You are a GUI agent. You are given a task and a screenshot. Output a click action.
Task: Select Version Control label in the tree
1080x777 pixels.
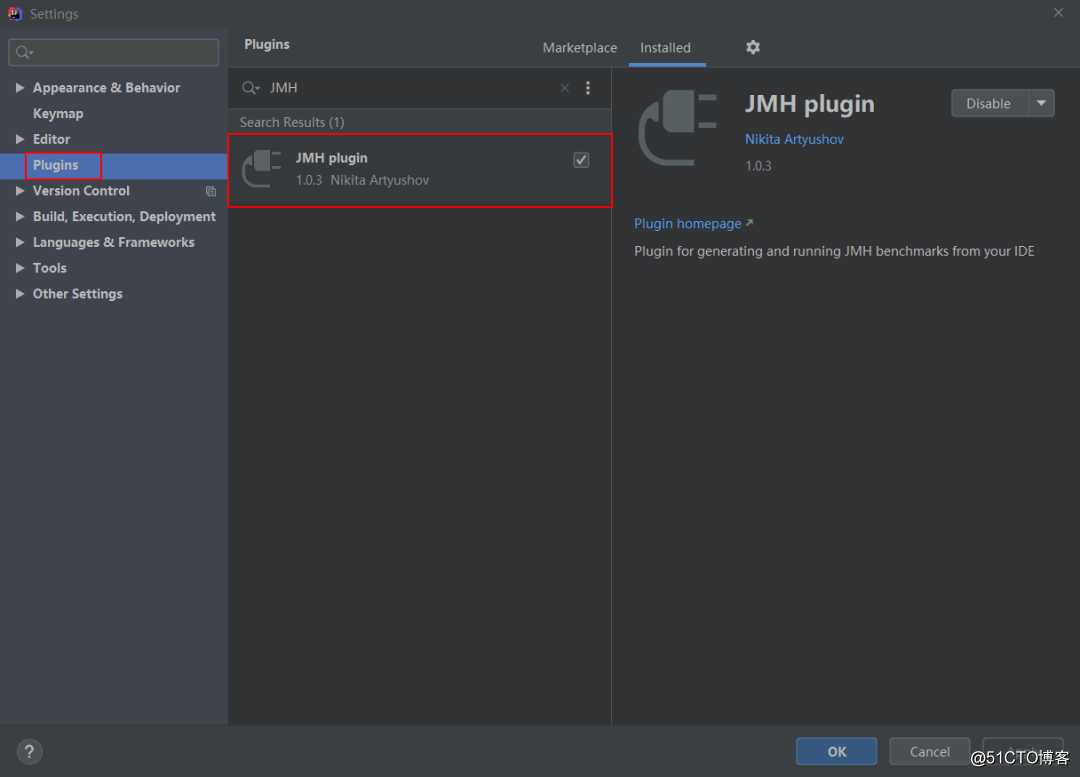pos(81,191)
